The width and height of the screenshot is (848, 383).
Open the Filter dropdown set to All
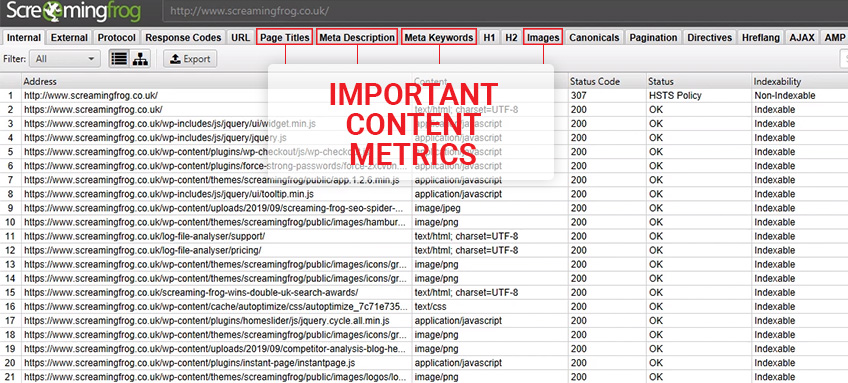[65, 58]
